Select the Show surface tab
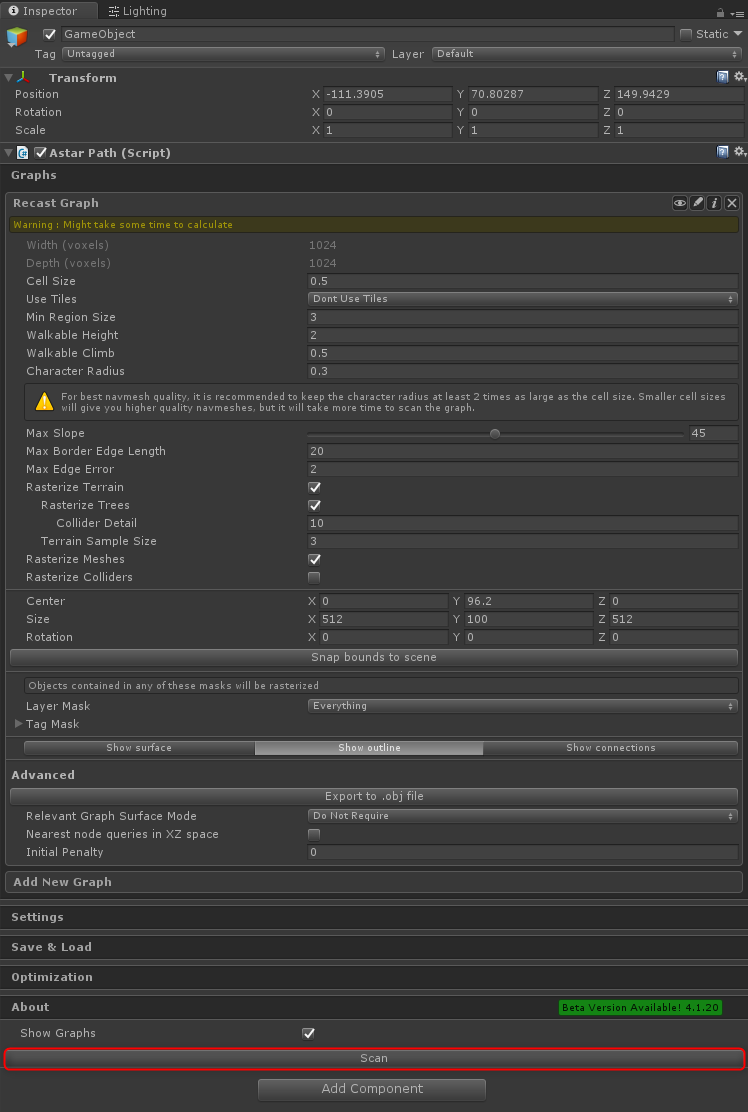Screen dimensions: 748x1112 pos(139,748)
